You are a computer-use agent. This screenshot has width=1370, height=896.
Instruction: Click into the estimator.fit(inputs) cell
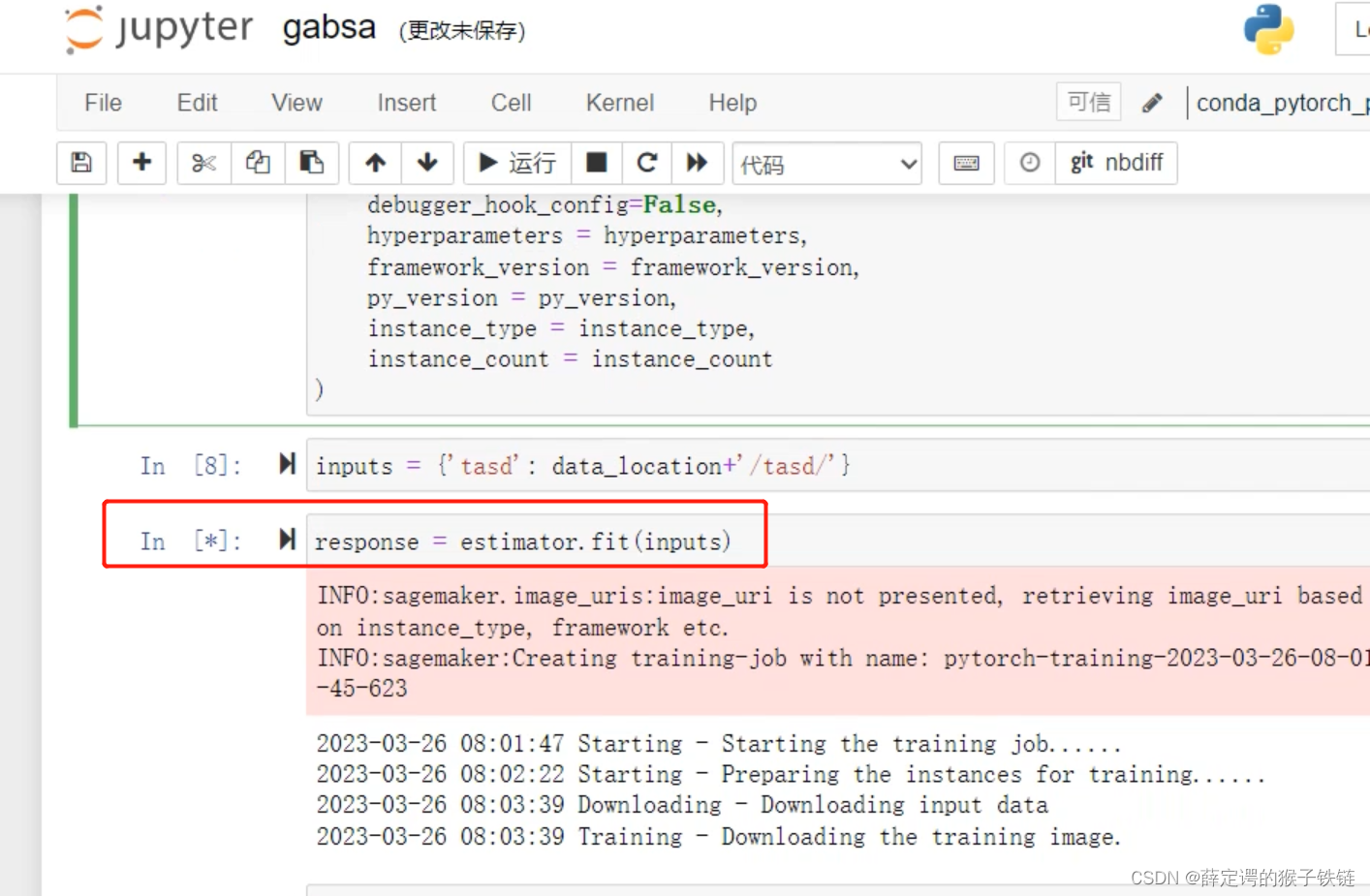(838, 541)
